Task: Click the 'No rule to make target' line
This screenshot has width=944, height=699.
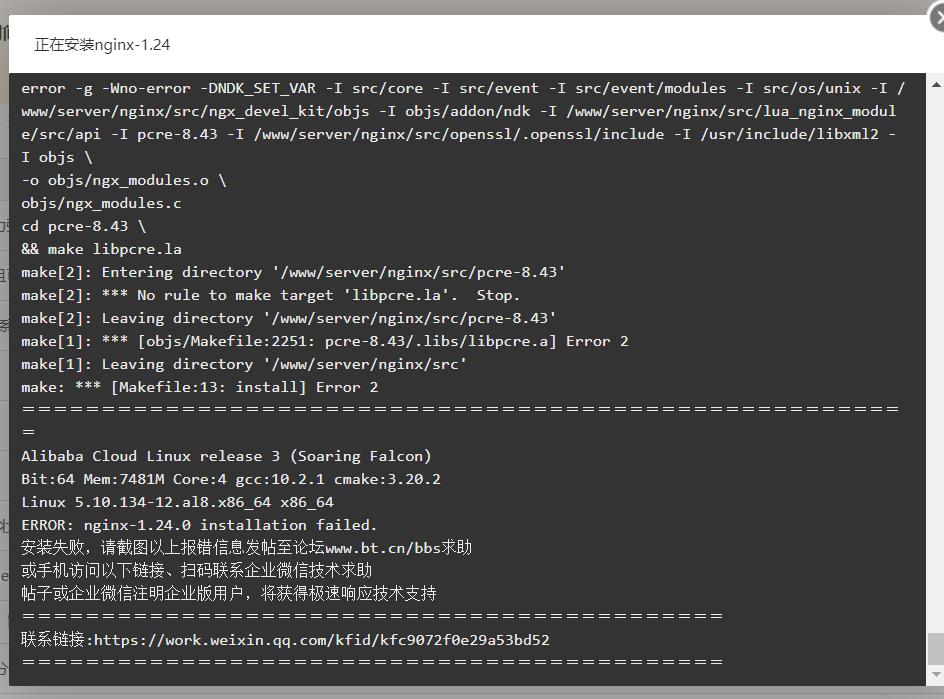Action: click(270, 296)
